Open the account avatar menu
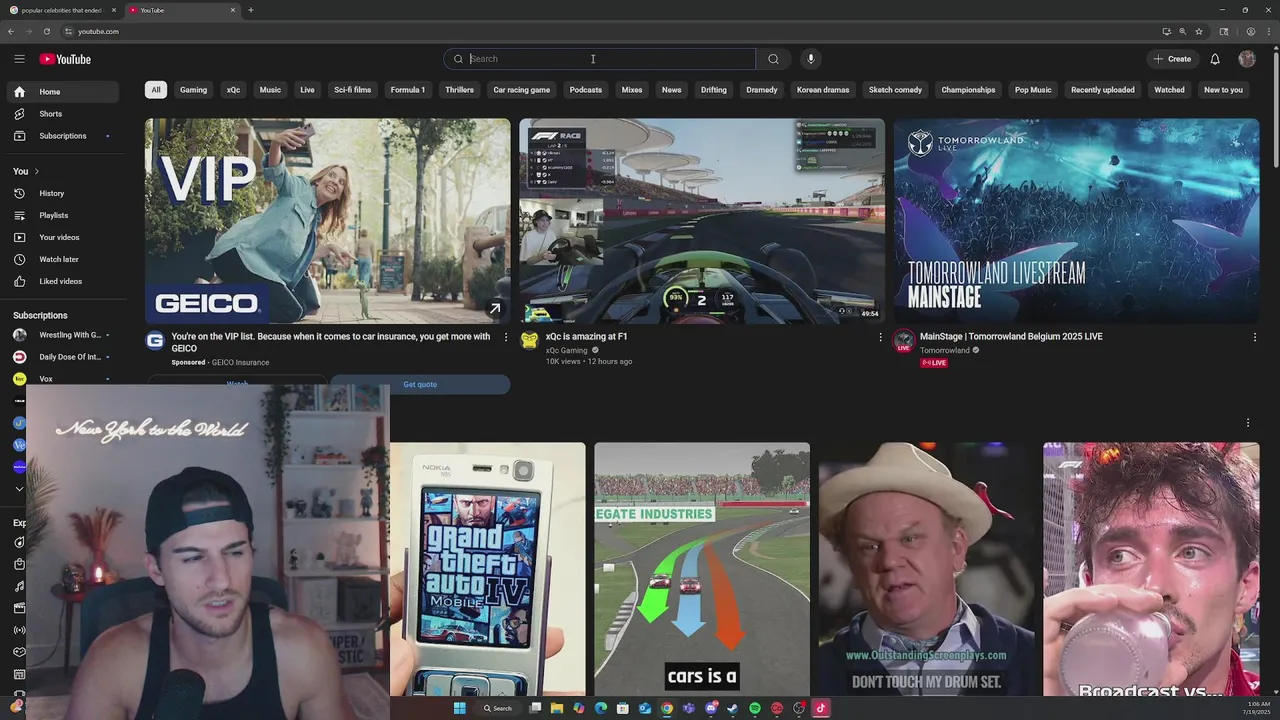The width and height of the screenshot is (1280, 720). pyautogui.click(x=1246, y=59)
